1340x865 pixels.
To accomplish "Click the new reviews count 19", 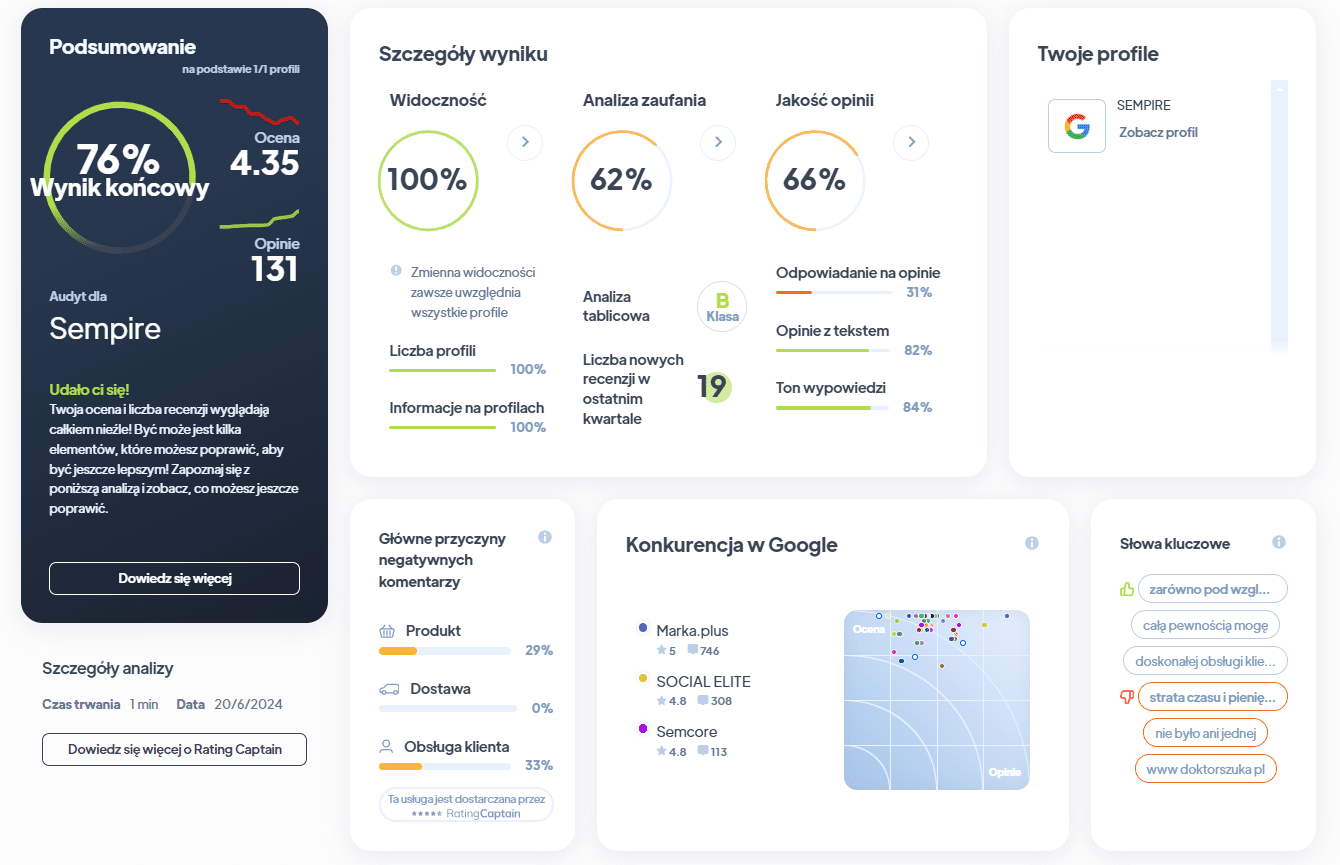I will [x=712, y=387].
